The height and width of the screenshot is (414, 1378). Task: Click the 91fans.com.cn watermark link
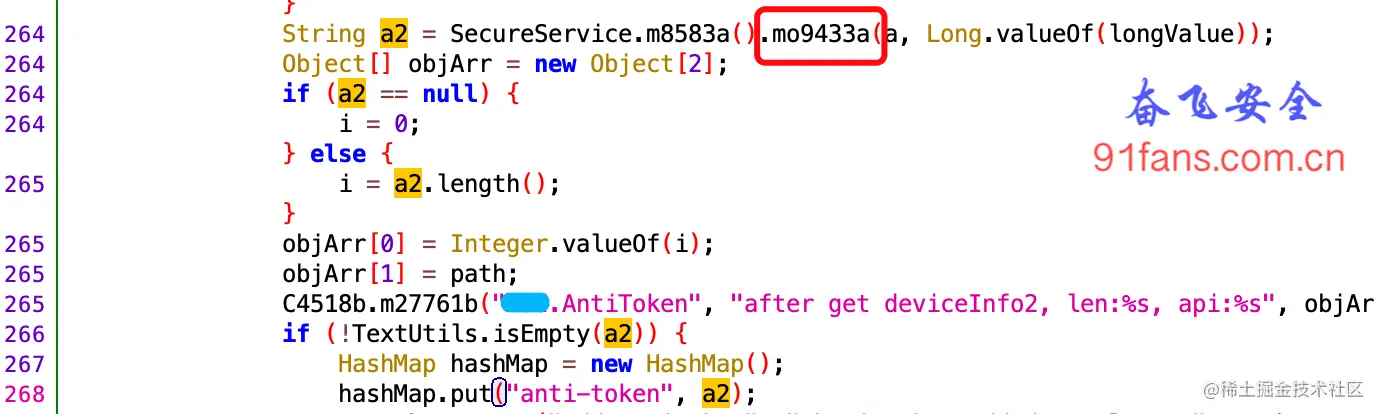pyautogui.click(x=1219, y=159)
